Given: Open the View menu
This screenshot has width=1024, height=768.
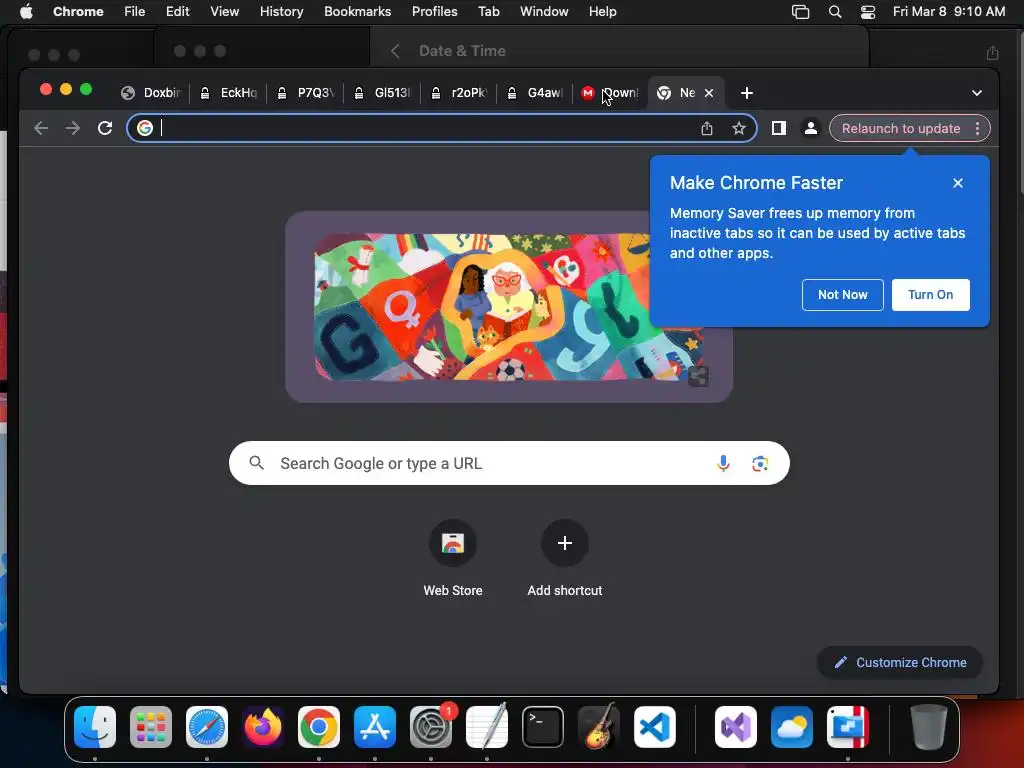Looking at the screenshot, I should pos(224,11).
